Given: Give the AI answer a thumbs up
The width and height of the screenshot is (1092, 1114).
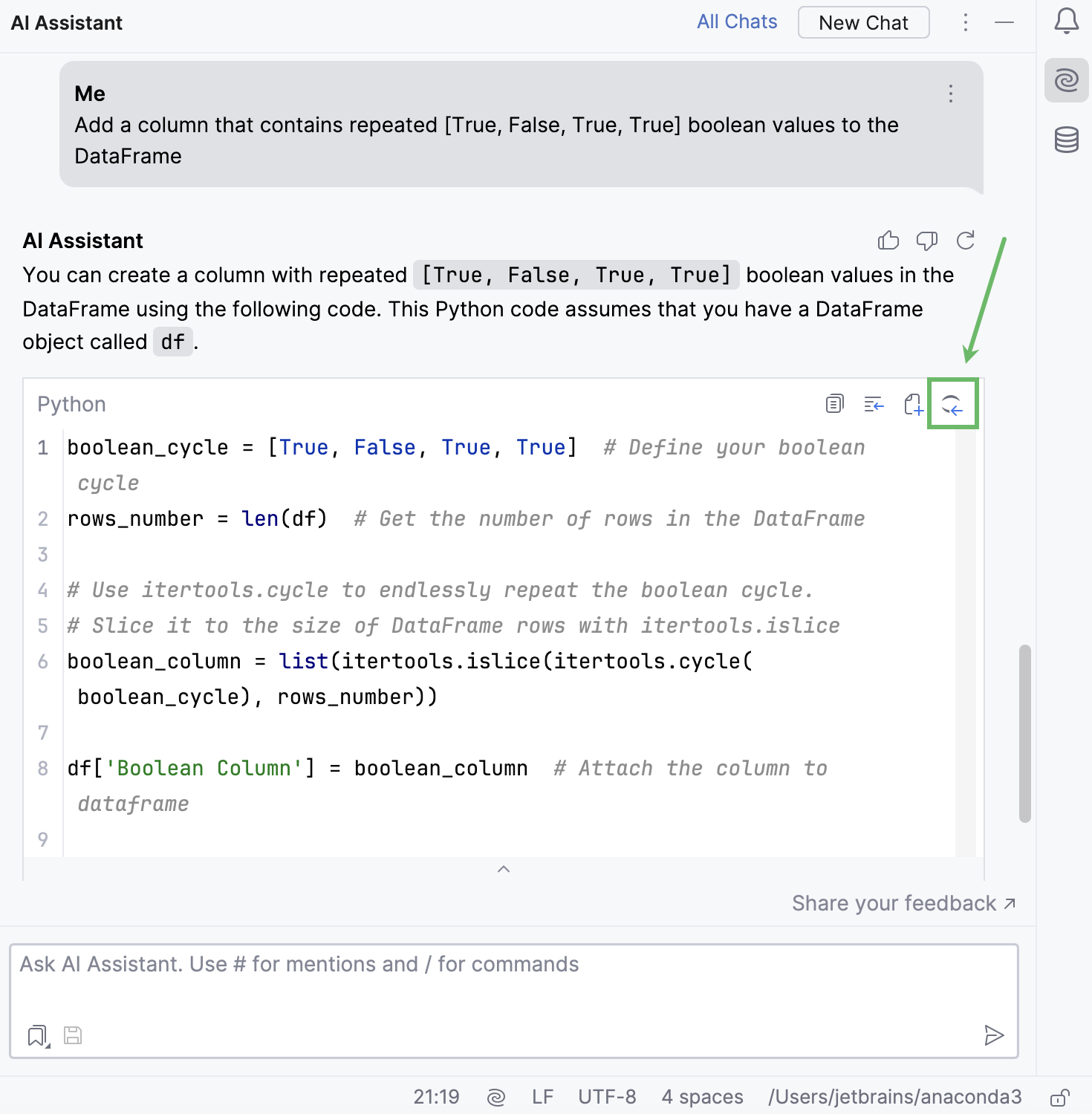Looking at the screenshot, I should coord(888,240).
